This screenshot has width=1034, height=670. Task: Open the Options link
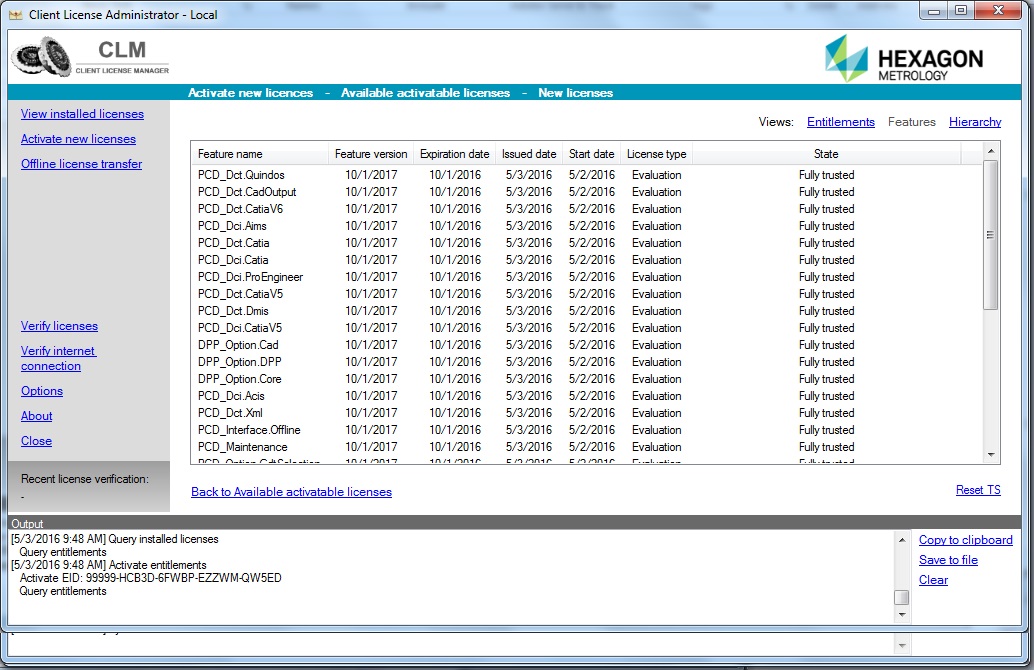[42, 391]
